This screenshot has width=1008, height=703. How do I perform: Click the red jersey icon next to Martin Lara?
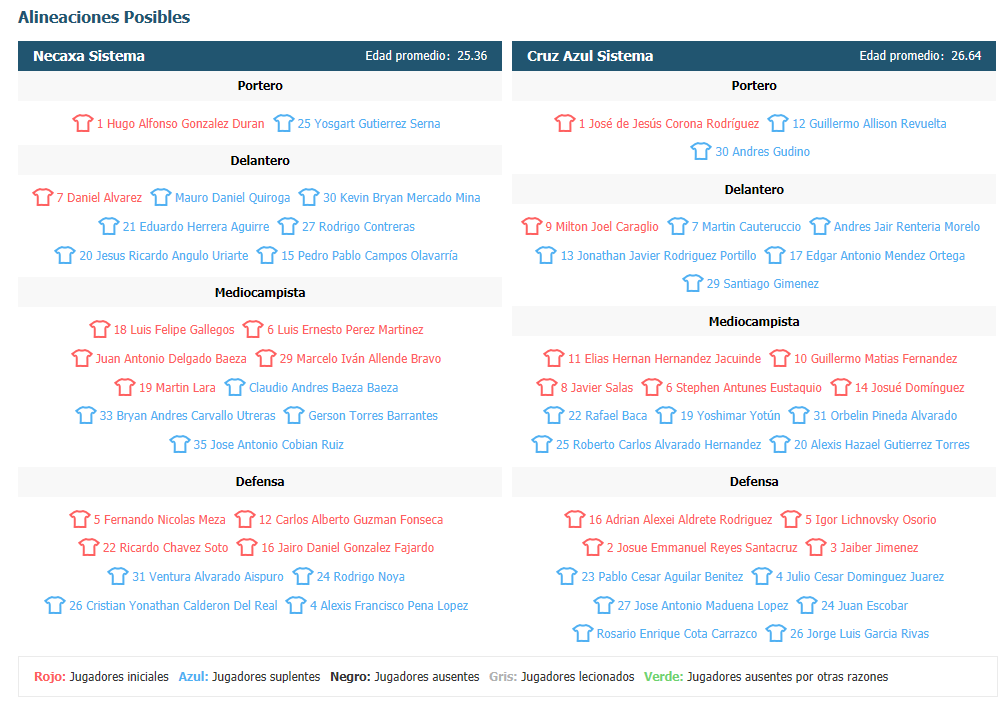(125, 387)
